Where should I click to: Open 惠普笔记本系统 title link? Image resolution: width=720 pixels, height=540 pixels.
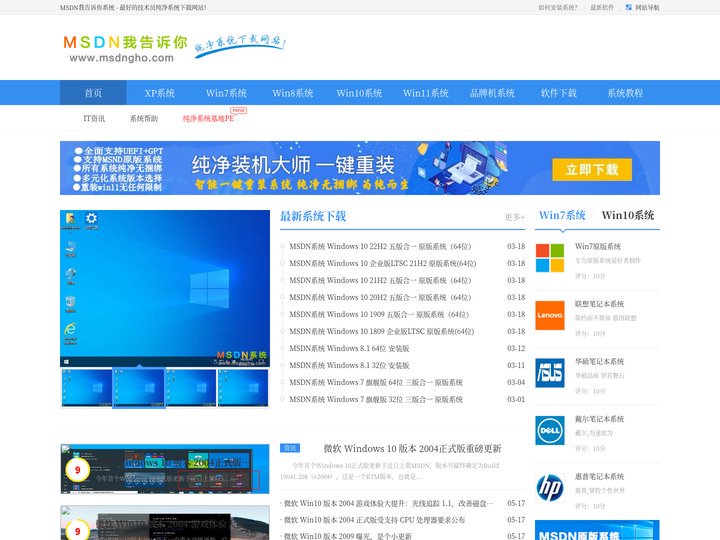click(x=599, y=476)
